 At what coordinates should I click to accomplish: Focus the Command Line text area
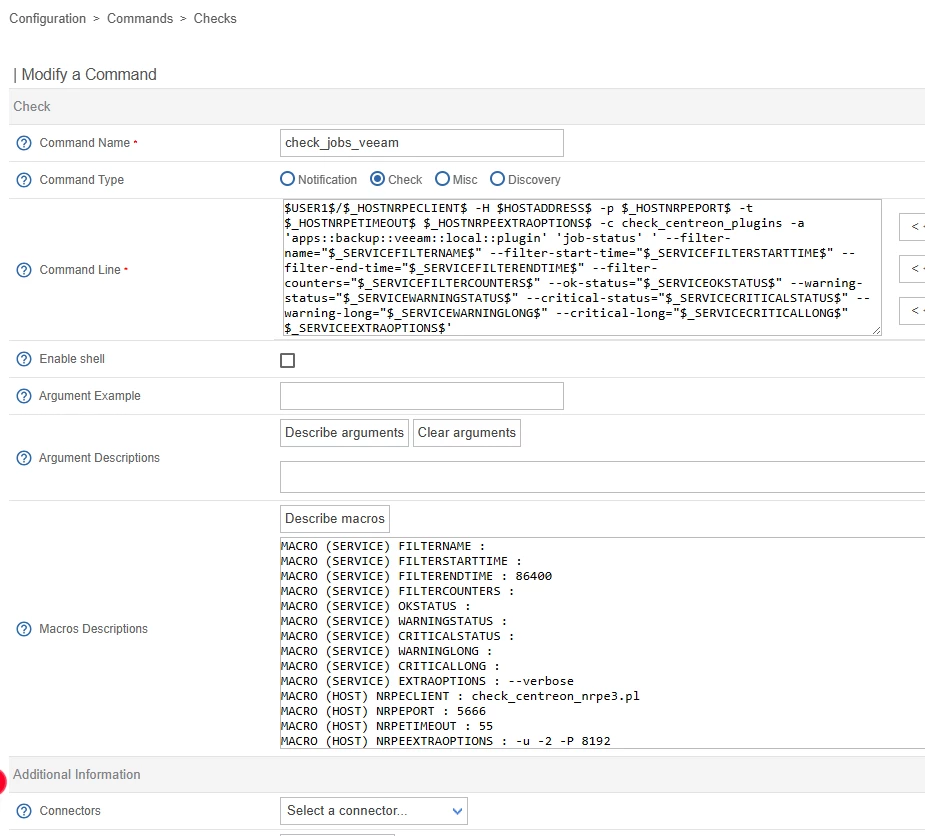(x=582, y=268)
